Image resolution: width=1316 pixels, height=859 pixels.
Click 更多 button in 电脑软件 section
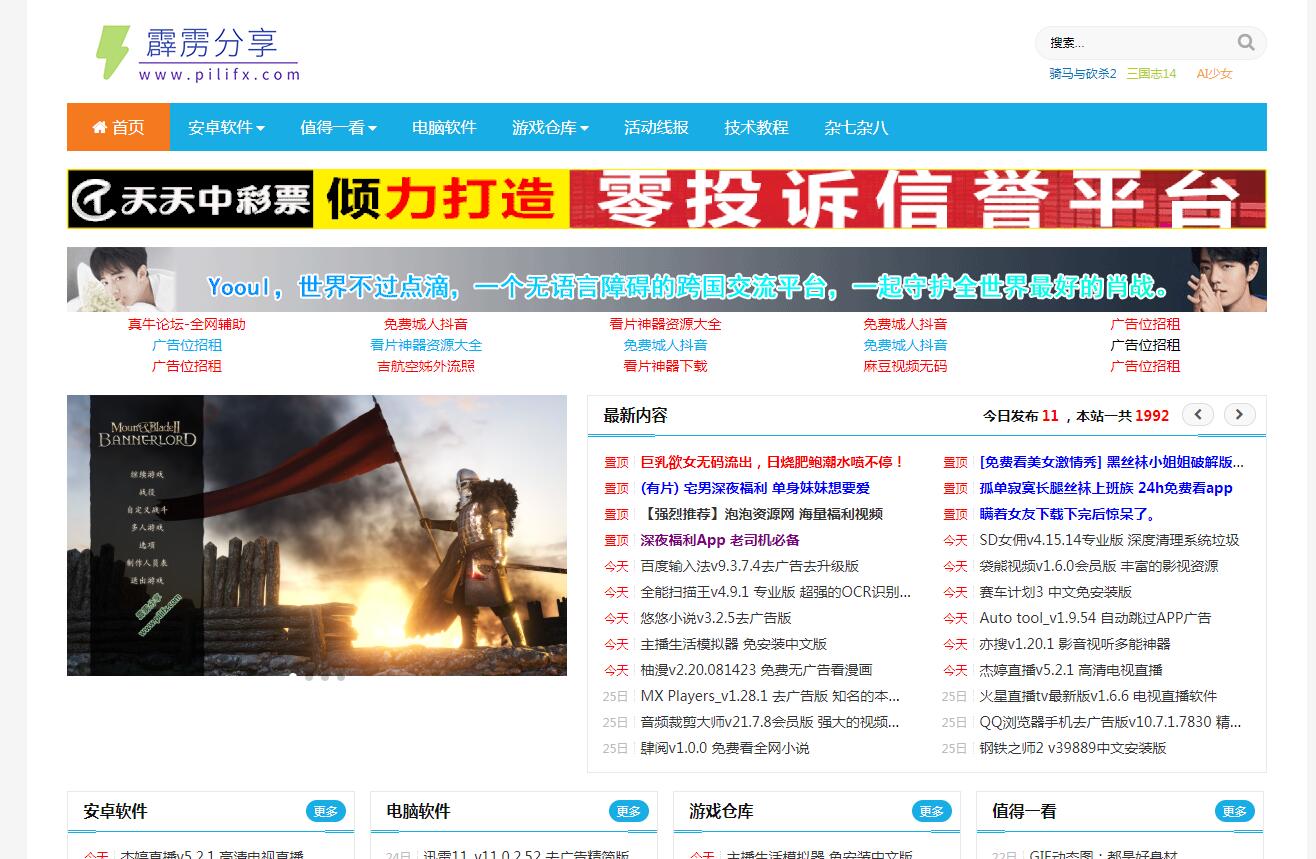(x=629, y=811)
